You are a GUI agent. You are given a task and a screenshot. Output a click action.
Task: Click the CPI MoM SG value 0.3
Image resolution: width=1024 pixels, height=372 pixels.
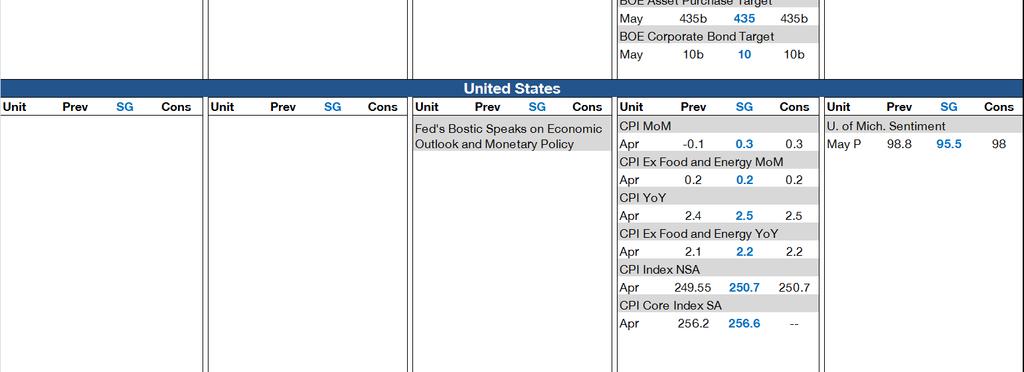point(744,144)
